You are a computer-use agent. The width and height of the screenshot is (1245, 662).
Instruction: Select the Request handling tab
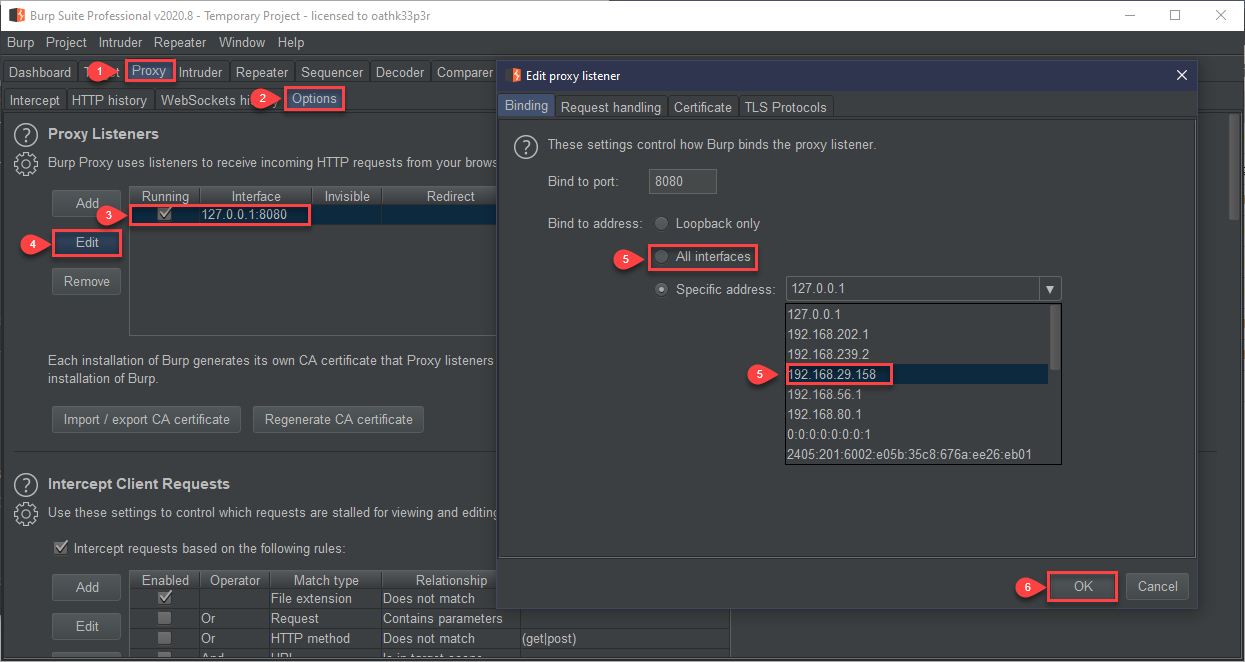click(x=611, y=107)
